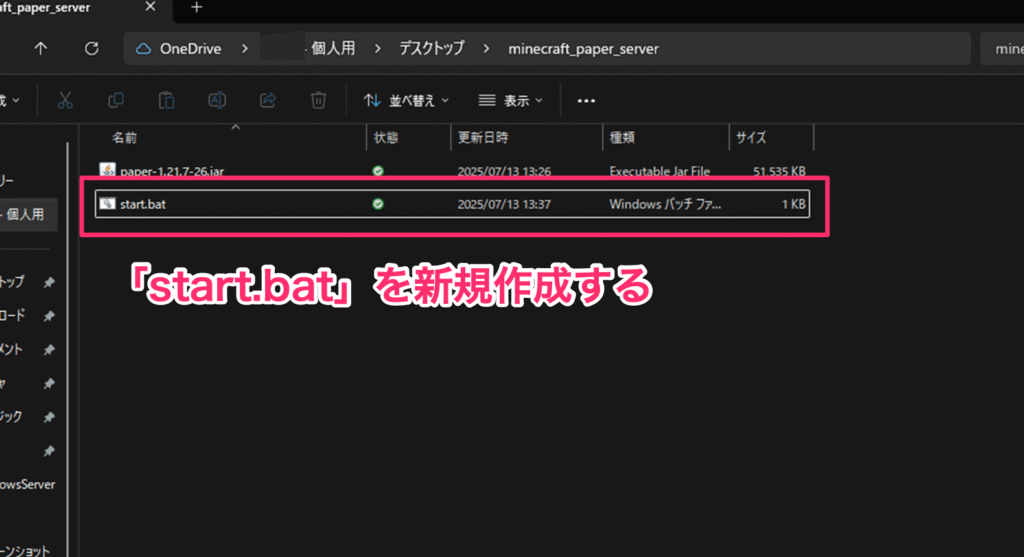This screenshot has height=557, width=1024.
Task: Open the owsServer item in navigation pane
Action: (27, 485)
